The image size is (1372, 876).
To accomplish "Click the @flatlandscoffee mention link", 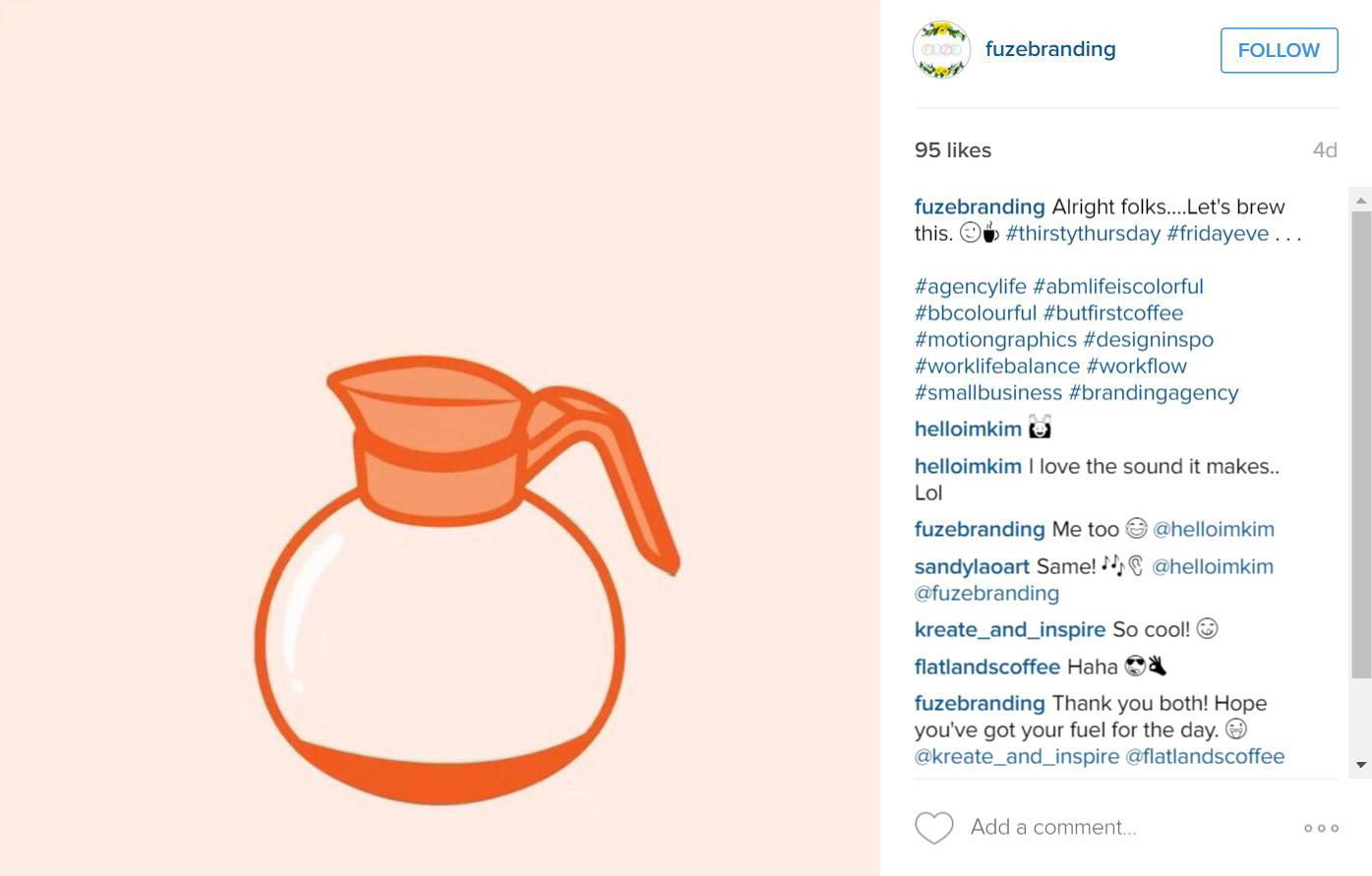I will pyautogui.click(x=1205, y=757).
